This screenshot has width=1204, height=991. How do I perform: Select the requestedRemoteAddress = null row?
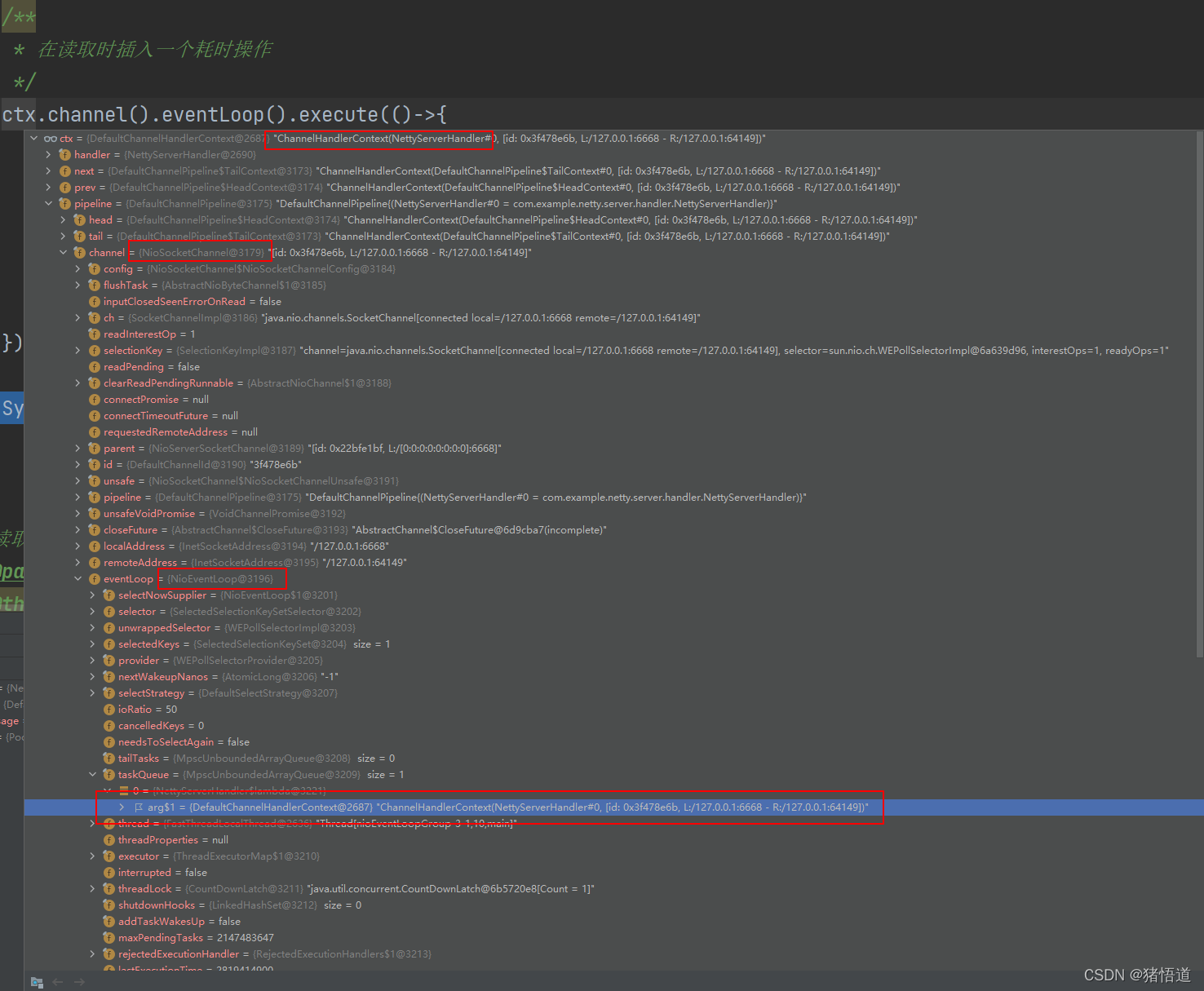(x=610, y=432)
